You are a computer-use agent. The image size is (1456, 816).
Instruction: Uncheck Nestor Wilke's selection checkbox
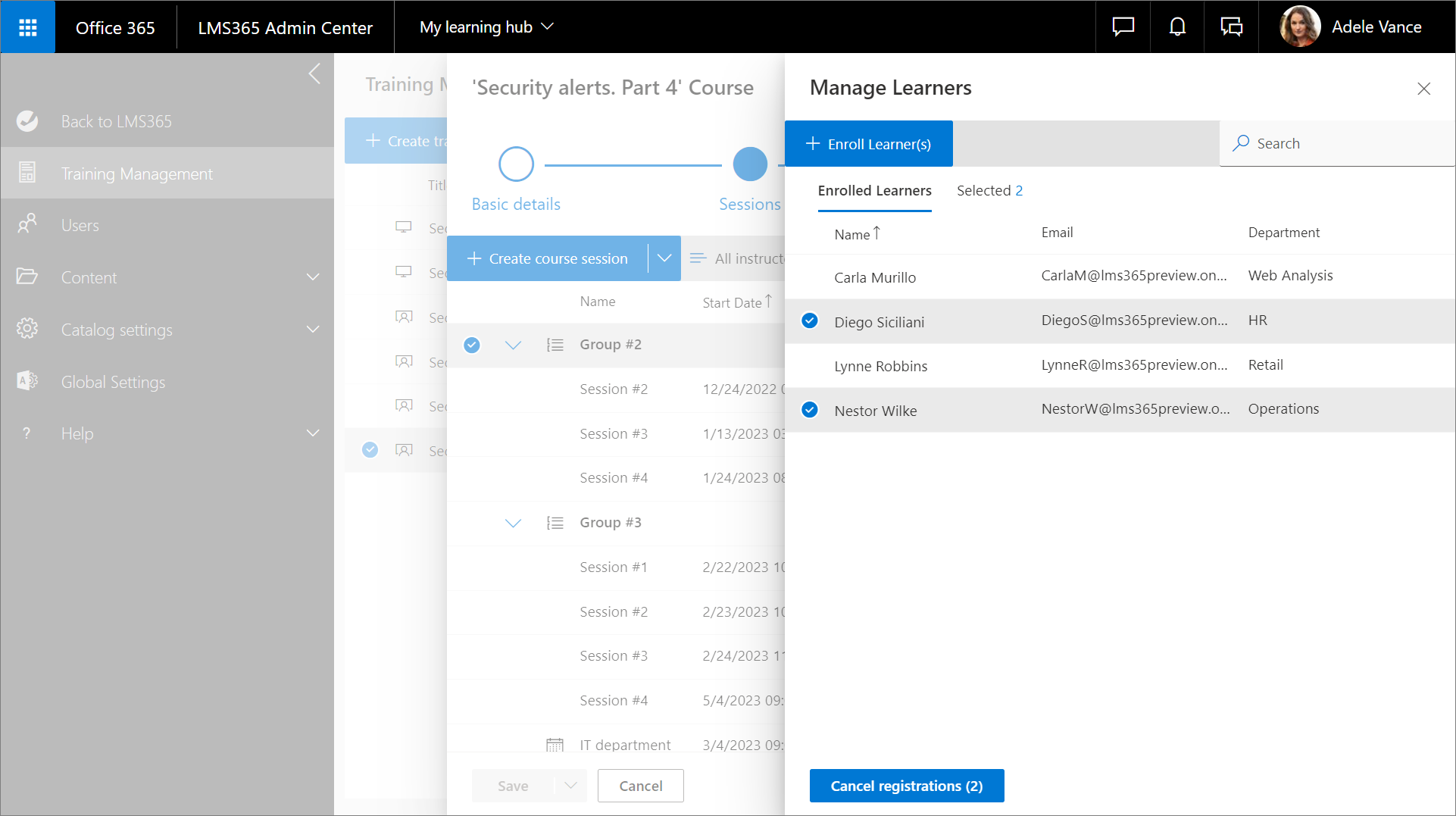point(810,410)
